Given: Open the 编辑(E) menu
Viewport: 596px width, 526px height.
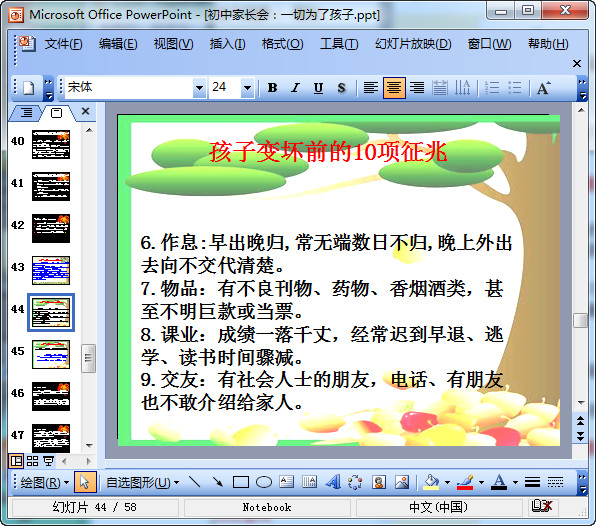Looking at the screenshot, I should click(118, 44).
